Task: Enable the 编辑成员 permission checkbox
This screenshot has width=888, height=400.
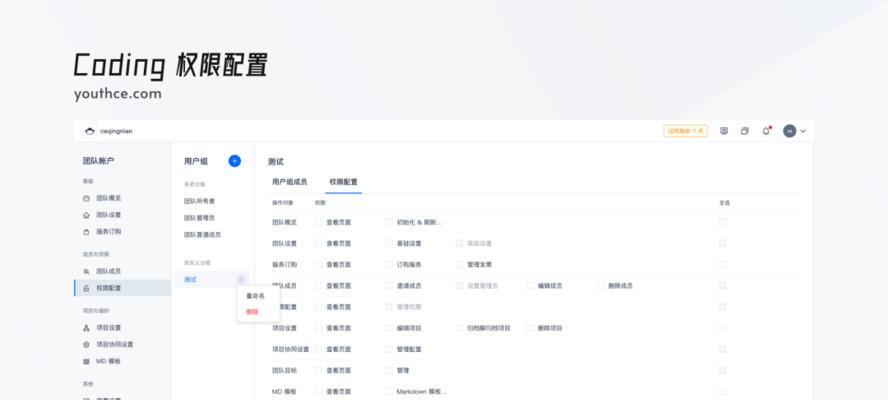Action: 530,286
